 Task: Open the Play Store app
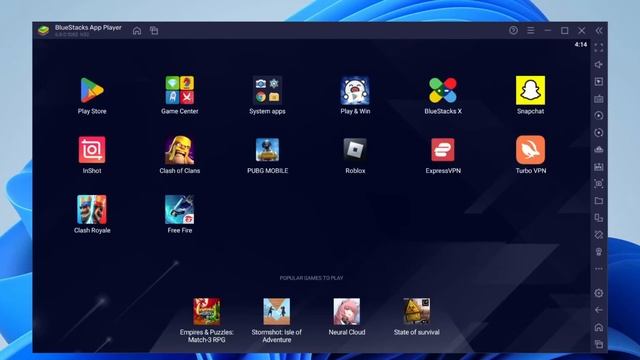click(x=92, y=90)
